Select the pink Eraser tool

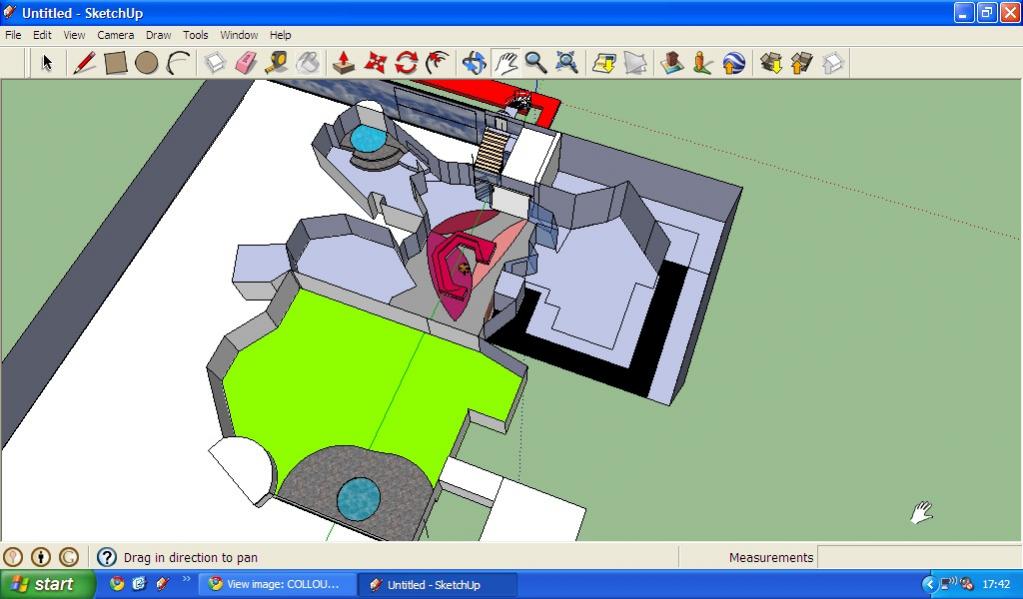pyautogui.click(x=246, y=63)
